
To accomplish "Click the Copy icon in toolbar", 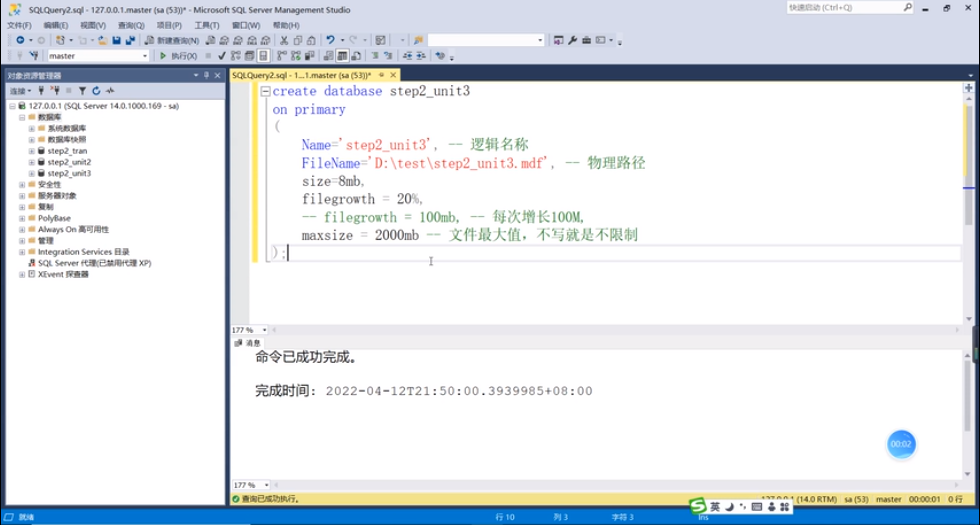I will 298,40.
